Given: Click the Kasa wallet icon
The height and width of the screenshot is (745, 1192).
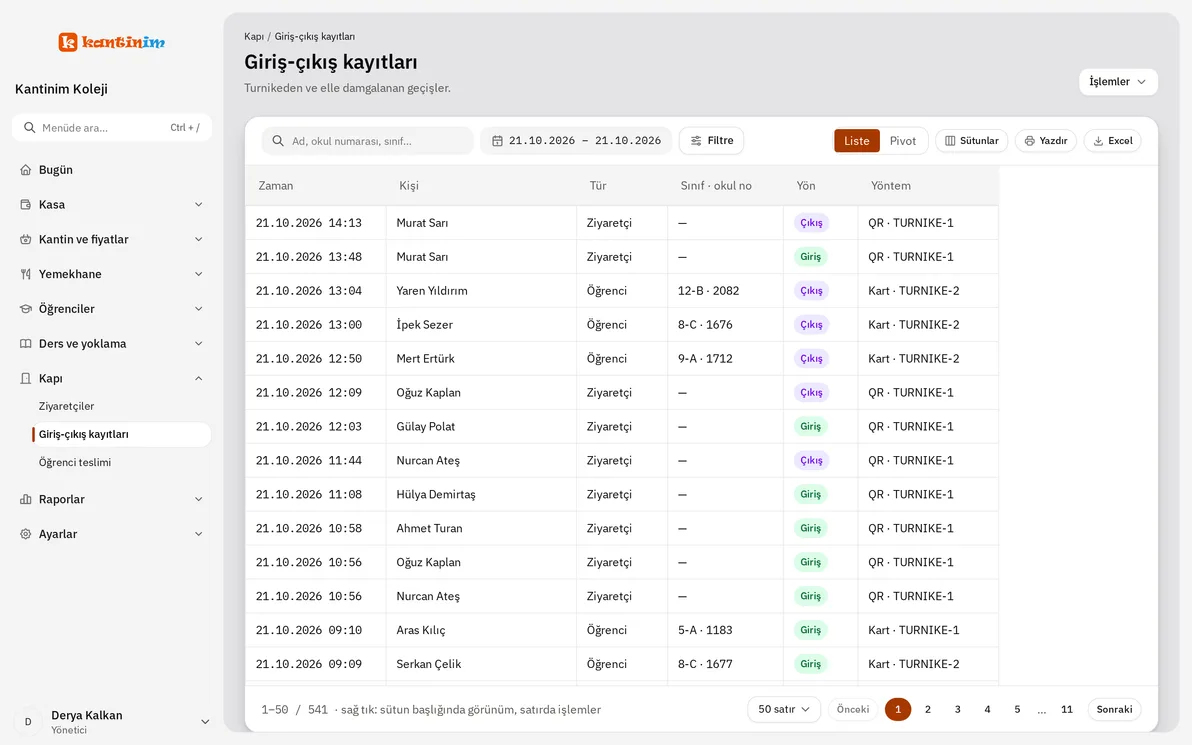Looking at the screenshot, I should point(26,204).
